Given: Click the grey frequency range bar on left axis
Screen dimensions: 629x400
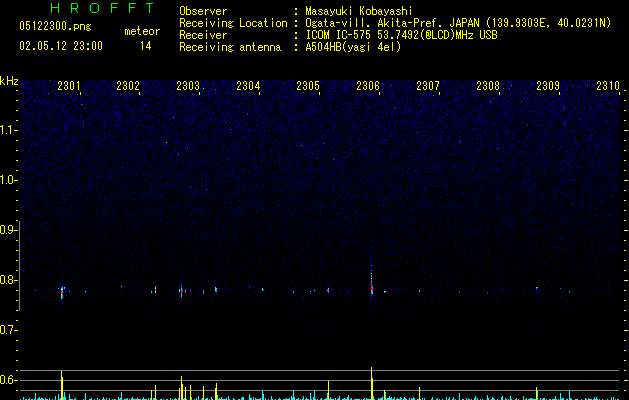Looking at the screenshot, I should click(x=20, y=265).
